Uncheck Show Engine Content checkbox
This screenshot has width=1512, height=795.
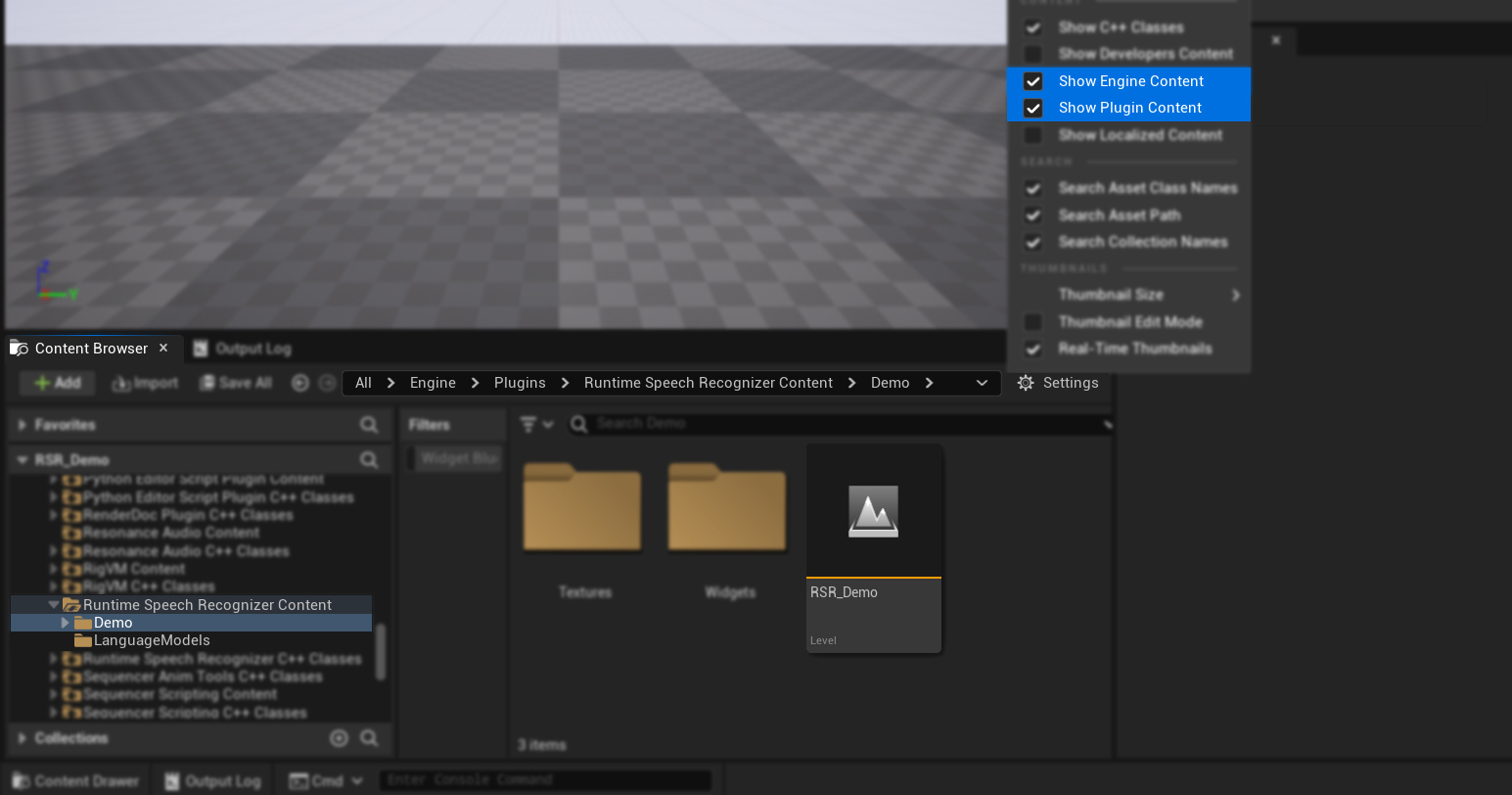tap(1032, 81)
